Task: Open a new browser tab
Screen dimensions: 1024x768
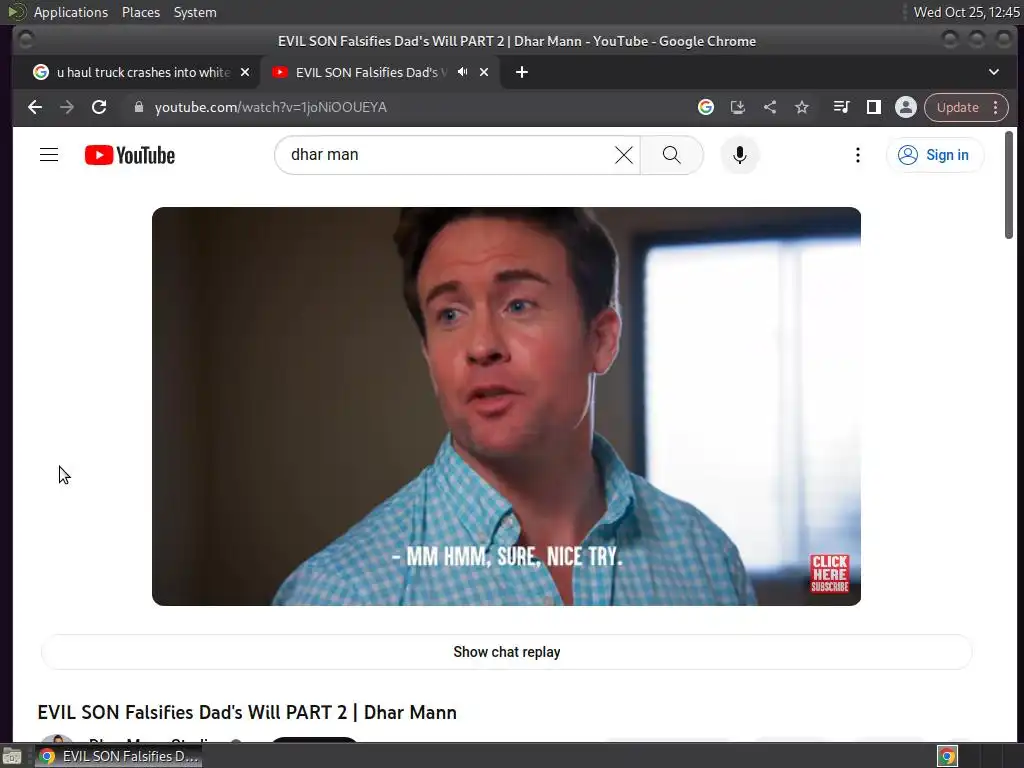Action: pos(521,72)
